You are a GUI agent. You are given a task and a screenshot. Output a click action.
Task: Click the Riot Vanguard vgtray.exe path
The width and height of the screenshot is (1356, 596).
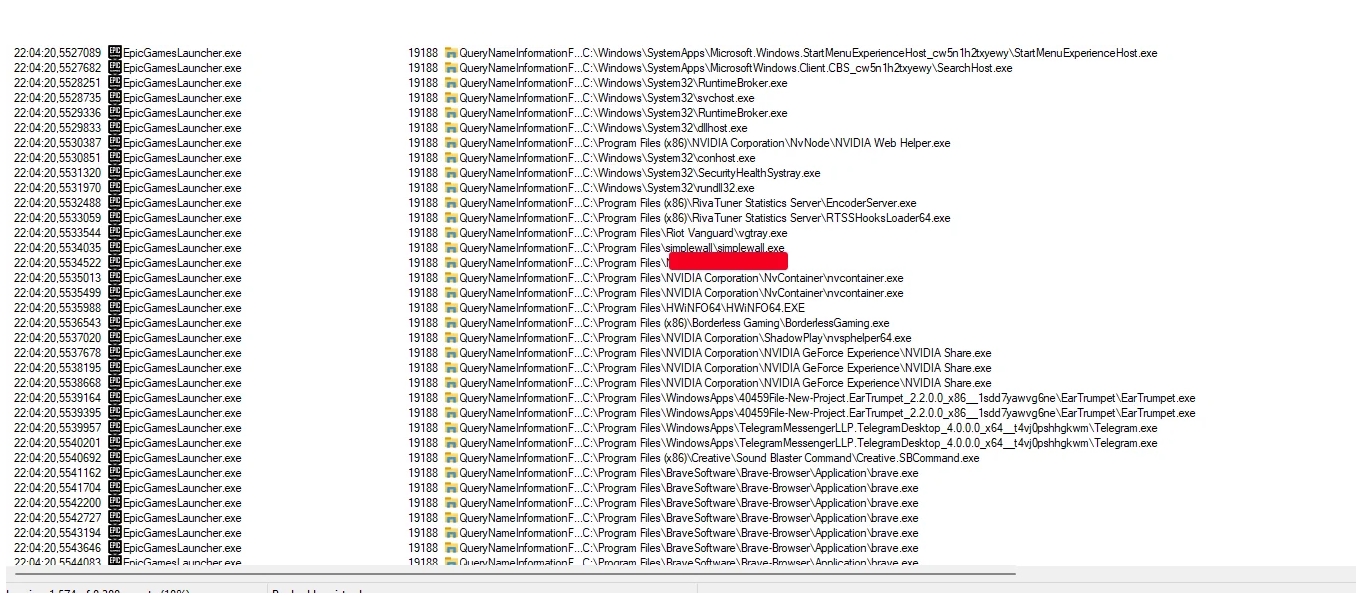pos(685,233)
